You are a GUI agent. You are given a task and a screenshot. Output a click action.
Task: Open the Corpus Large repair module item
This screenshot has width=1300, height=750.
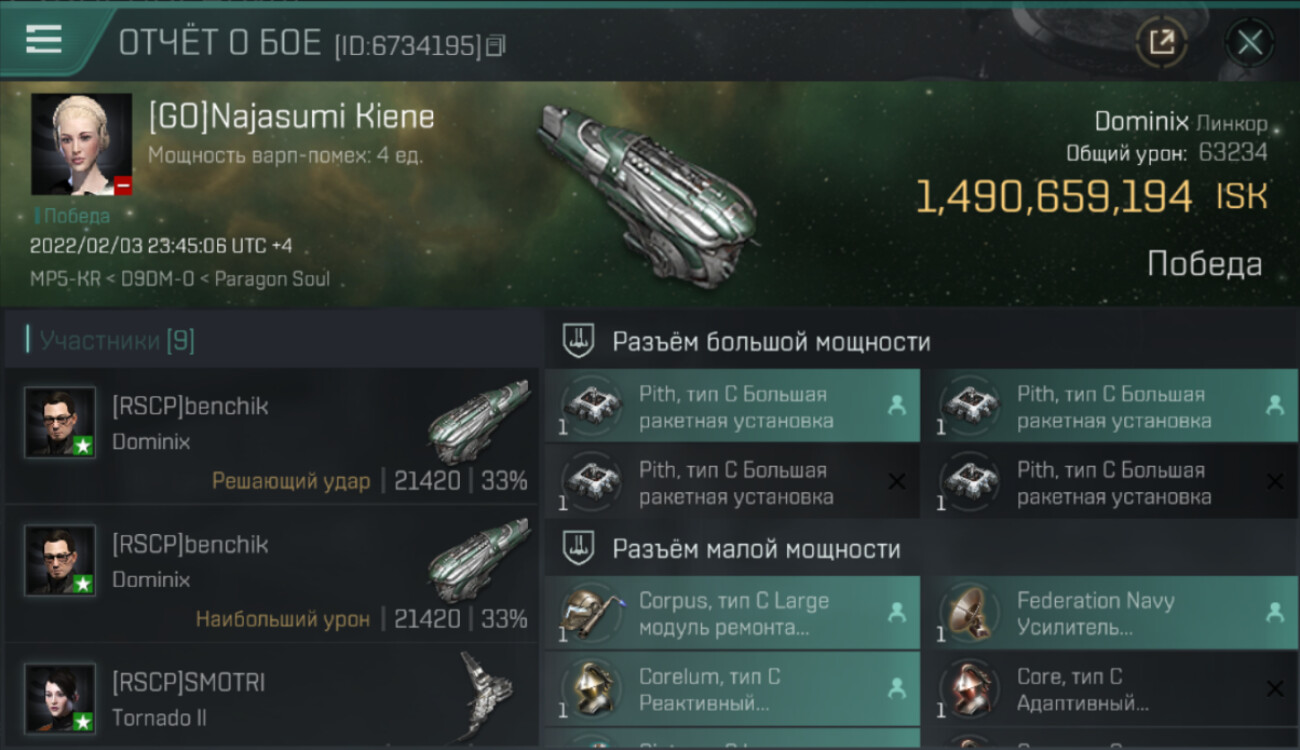point(732,613)
